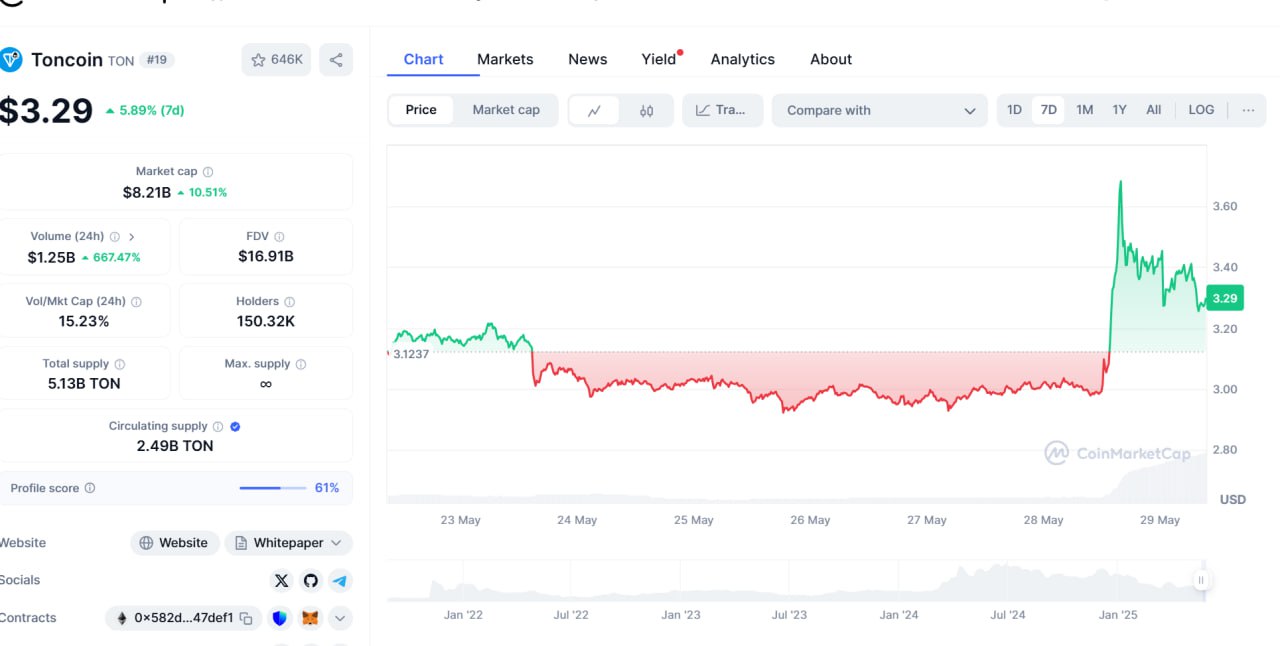Show Market cap info tooltip icon

pos(208,172)
